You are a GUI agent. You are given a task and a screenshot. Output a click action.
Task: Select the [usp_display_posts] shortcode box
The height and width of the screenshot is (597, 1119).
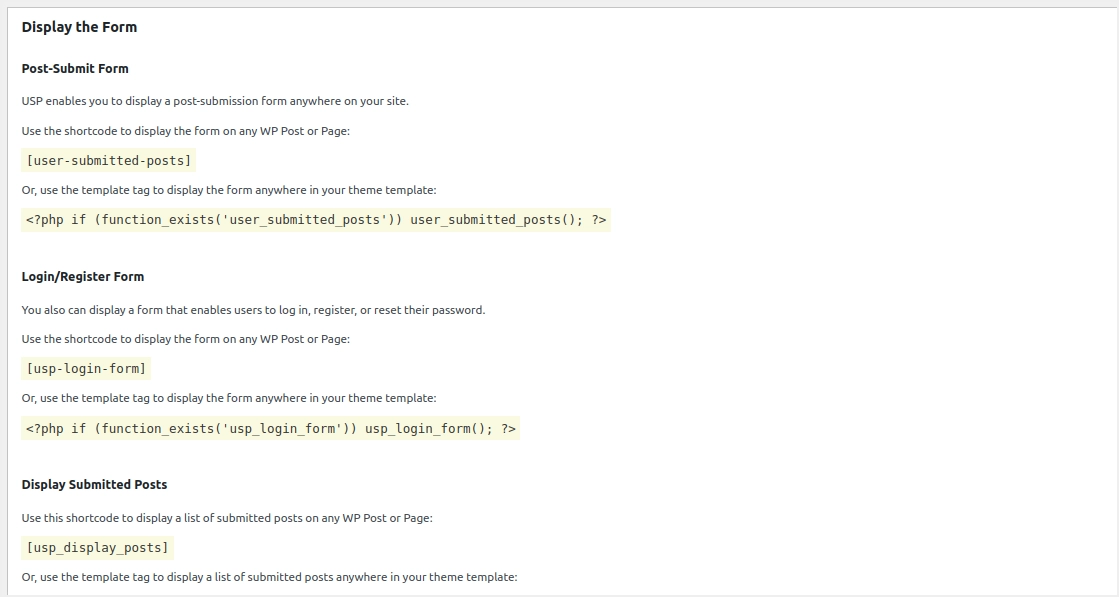coord(98,548)
